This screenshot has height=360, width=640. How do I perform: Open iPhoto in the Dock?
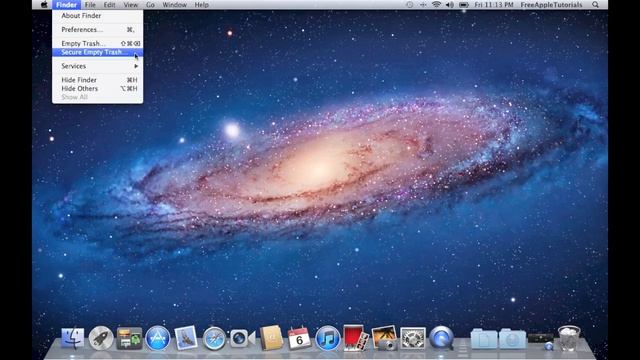pyautogui.click(x=384, y=338)
